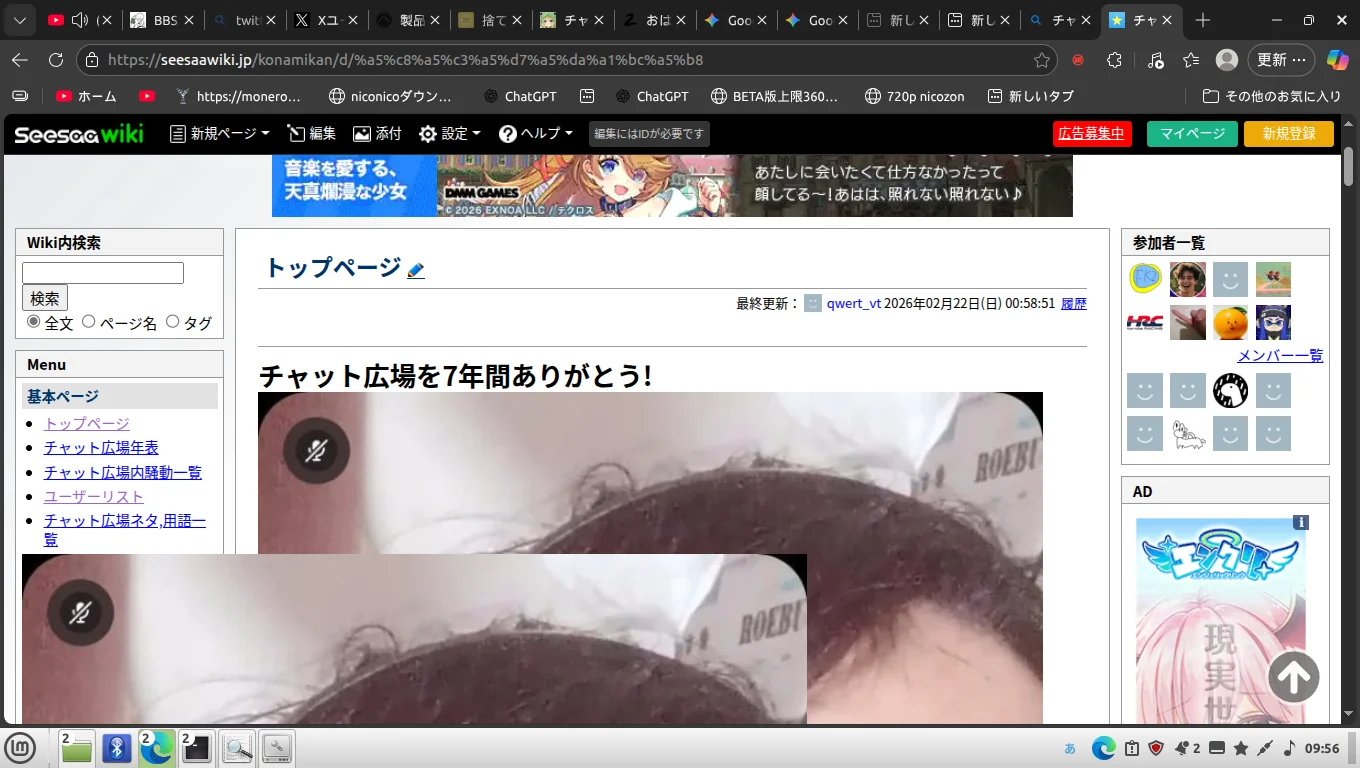Click the pencil edit icon beside トップページ
The image size is (1360, 768).
(416, 270)
